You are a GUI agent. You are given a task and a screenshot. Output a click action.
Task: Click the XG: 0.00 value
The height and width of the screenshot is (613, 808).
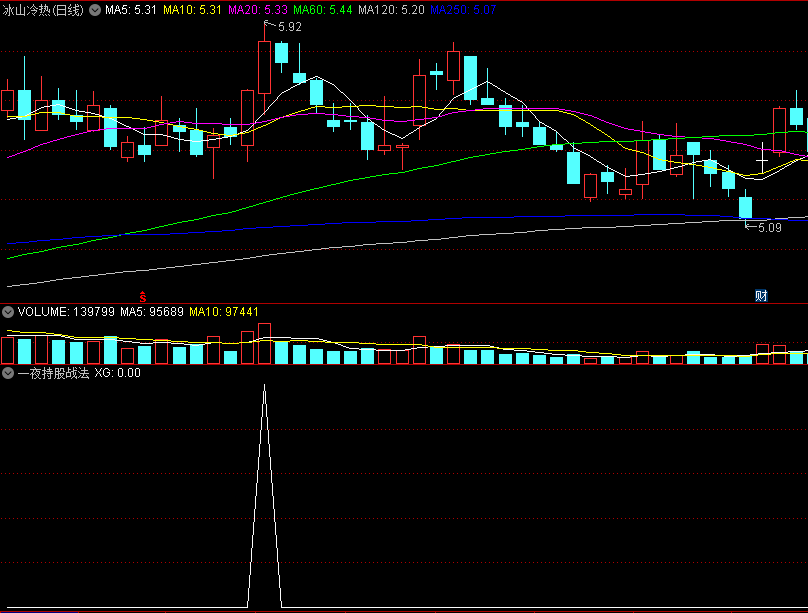point(117,373)
